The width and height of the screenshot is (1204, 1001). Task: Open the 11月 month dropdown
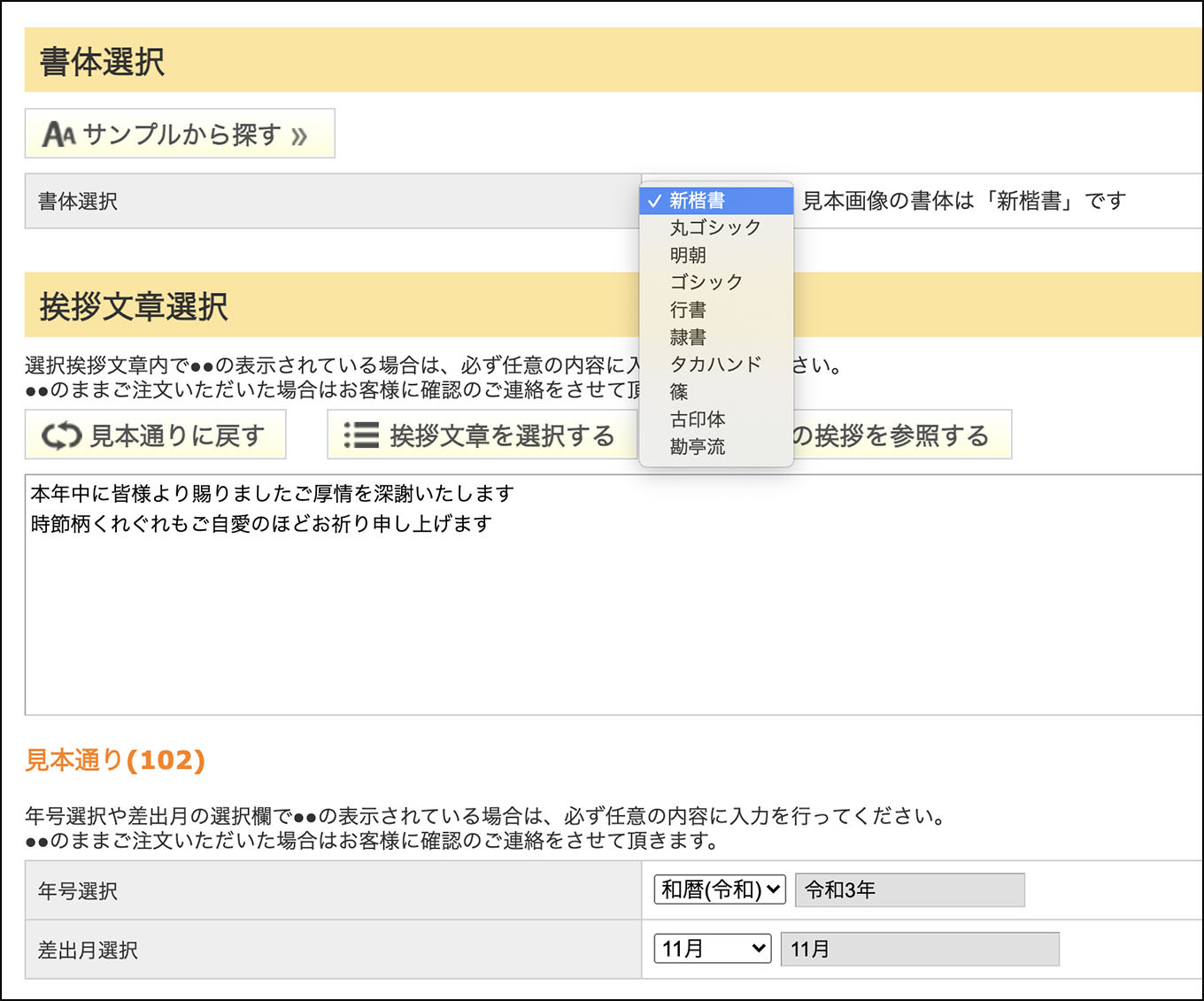click(713, 949)
